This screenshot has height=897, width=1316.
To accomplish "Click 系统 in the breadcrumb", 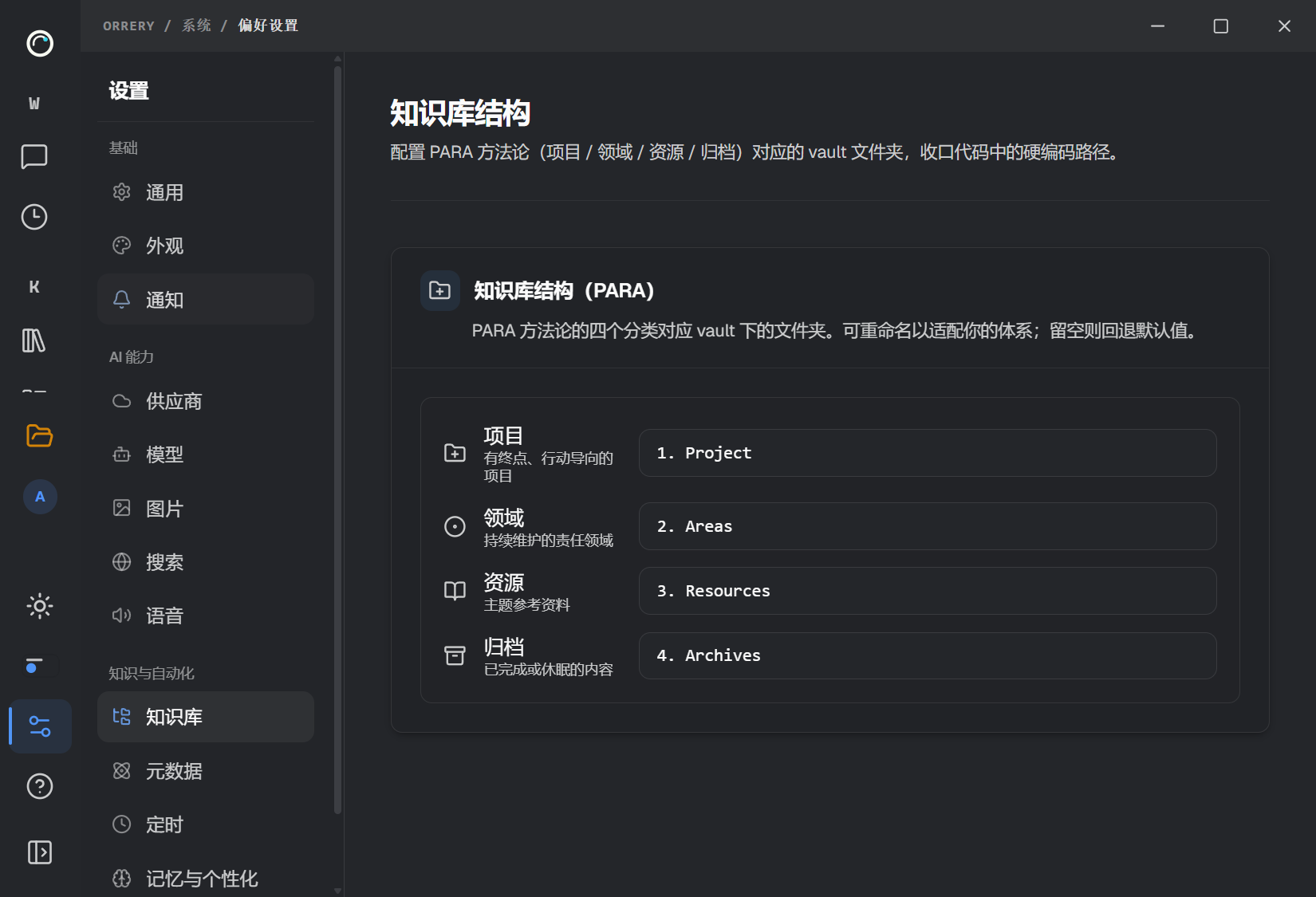I will (196, 26).
